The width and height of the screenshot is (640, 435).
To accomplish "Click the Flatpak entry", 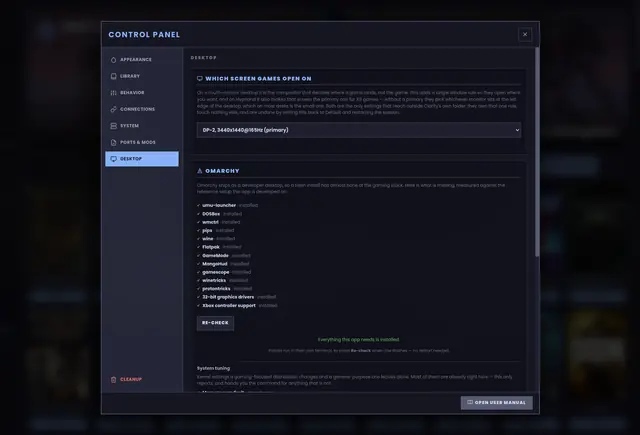I will (219, 247).
